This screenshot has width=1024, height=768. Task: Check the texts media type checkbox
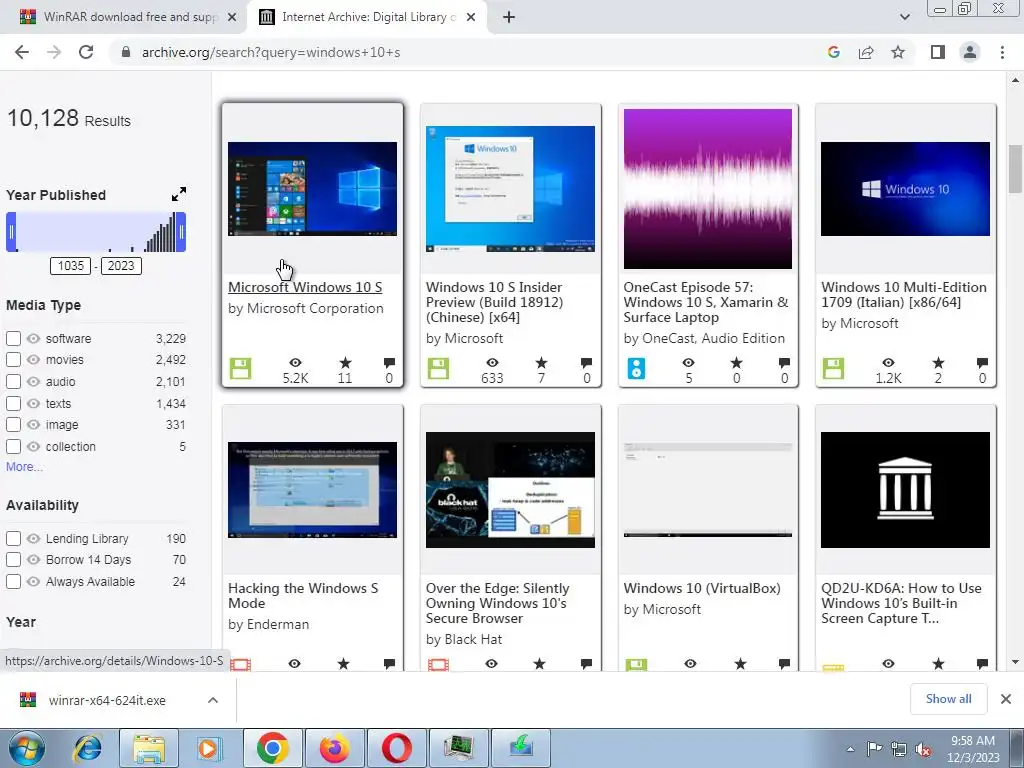(13, 404)
